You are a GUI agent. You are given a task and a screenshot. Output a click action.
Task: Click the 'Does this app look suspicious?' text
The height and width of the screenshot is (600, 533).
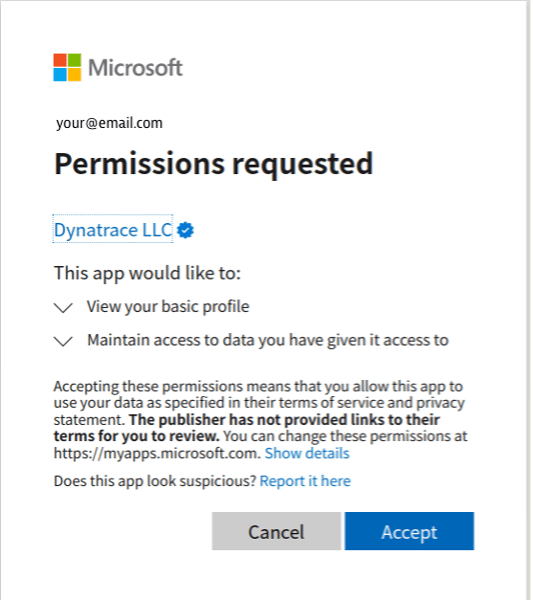(155, 481)
